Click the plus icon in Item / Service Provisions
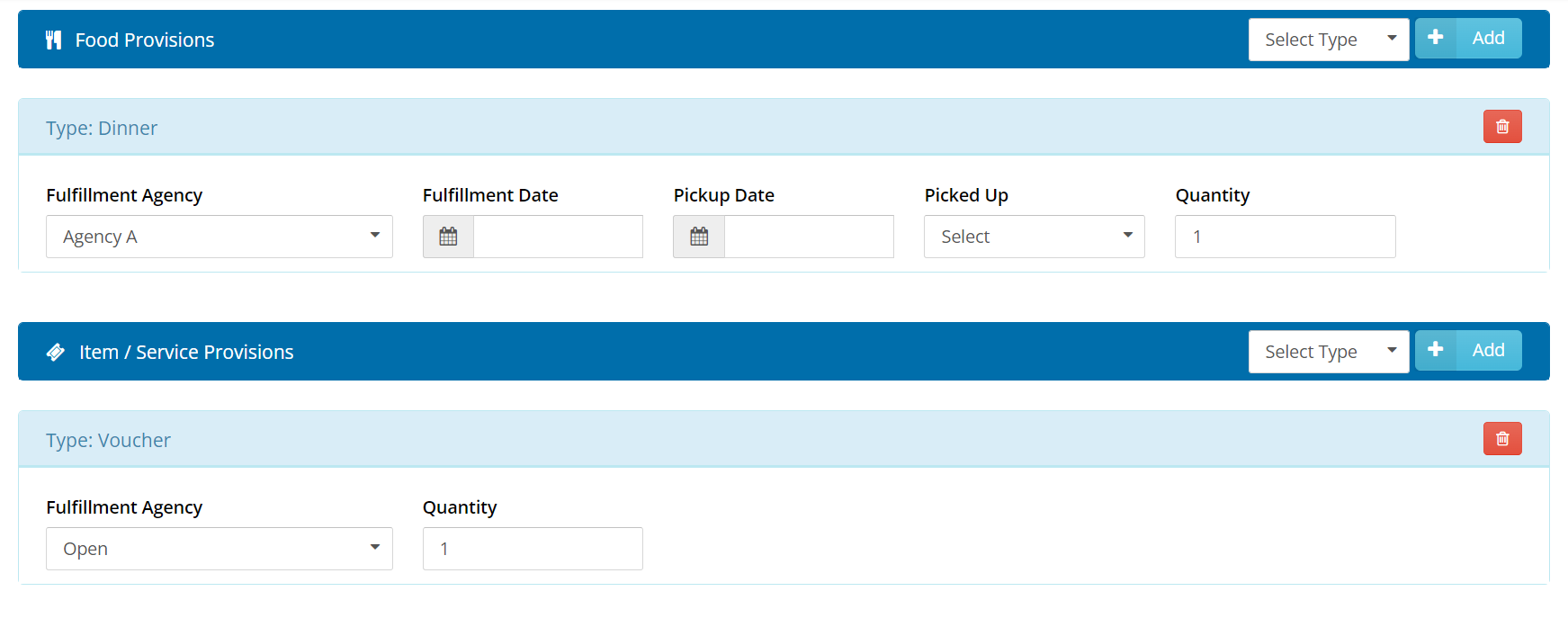The width and height of the screenshot is (1568, 618). (x=1436, y=350)
